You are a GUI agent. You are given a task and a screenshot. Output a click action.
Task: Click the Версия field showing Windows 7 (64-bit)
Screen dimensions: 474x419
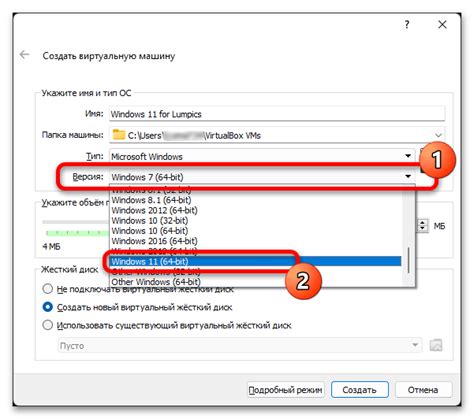point(262,177)
